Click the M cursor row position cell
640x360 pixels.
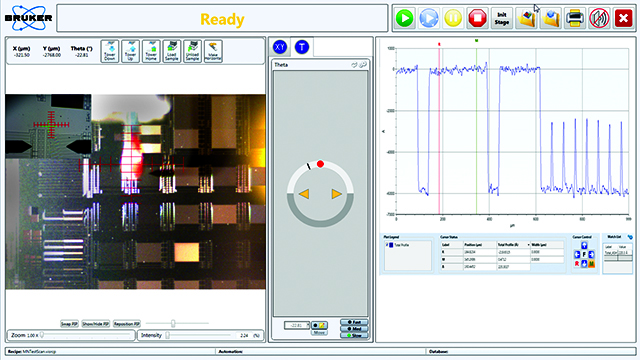pyautogui.click(x=480, y=260)
